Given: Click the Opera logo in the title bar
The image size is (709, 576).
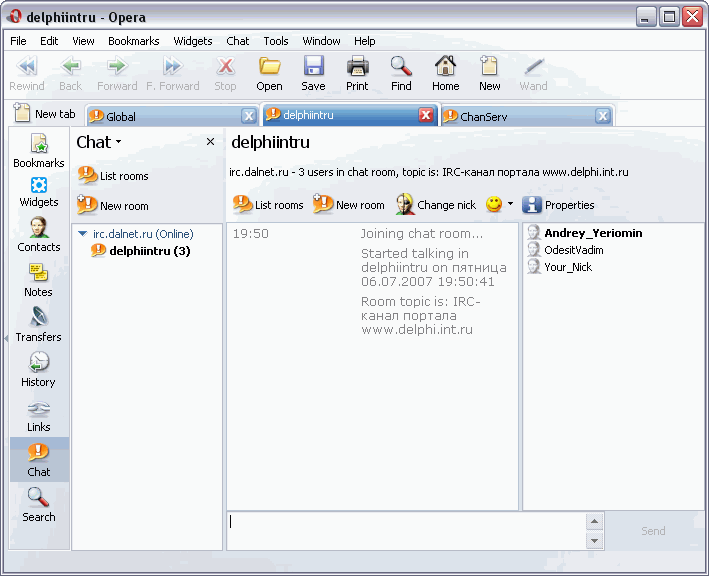Looking at the screenshot, I should (14, 17).
